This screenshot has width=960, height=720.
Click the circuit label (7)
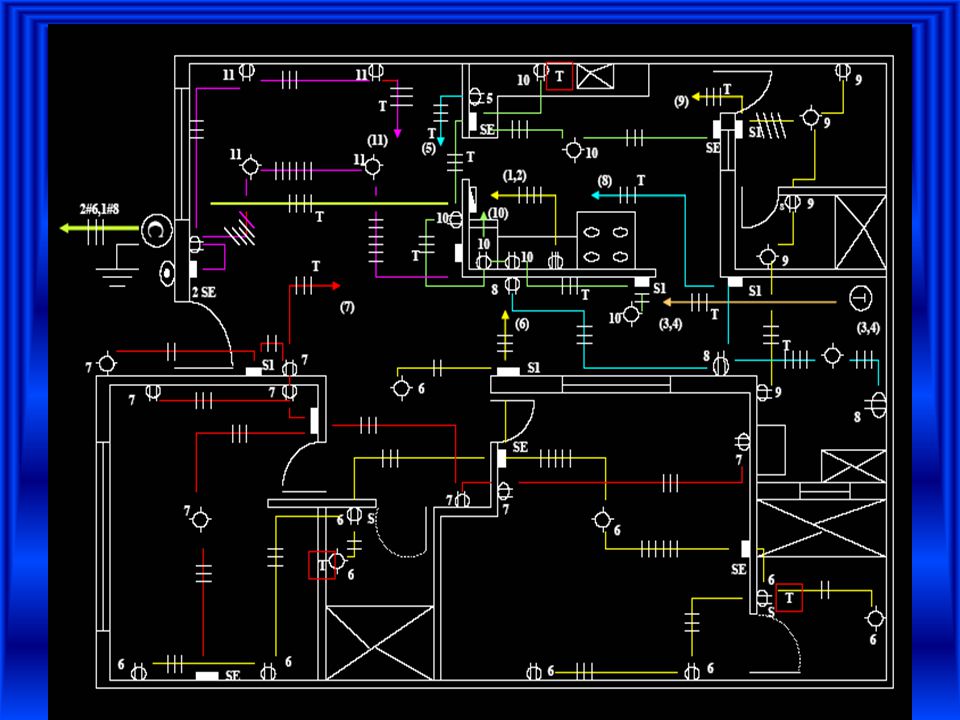[347, 307]
